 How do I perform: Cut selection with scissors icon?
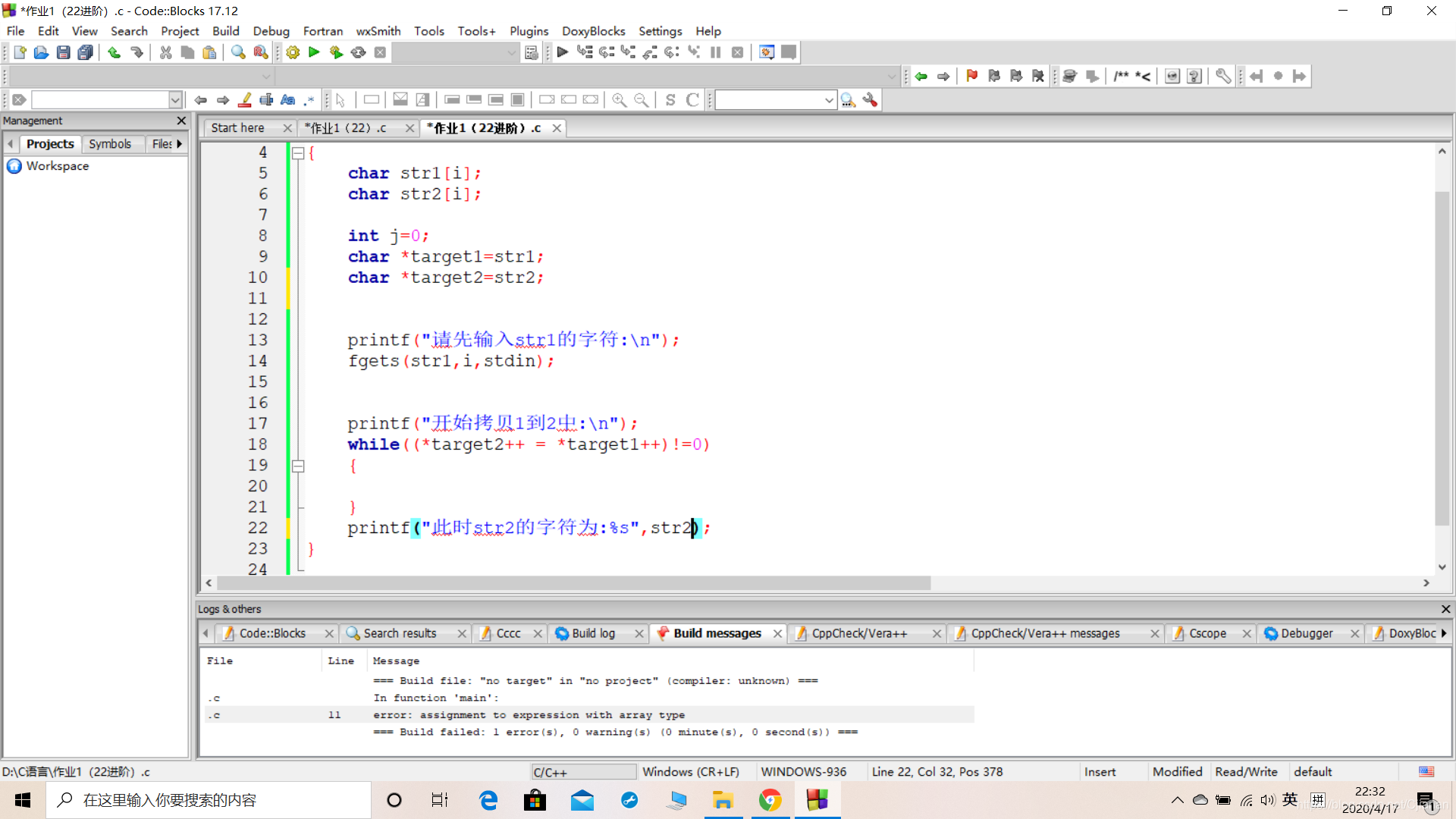(165, 52)
